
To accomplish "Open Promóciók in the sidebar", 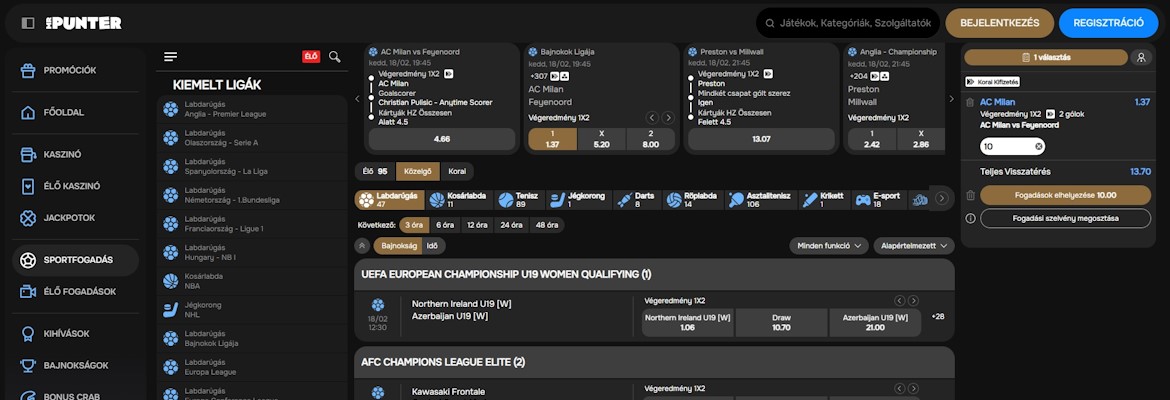I will tap(75, 70).
